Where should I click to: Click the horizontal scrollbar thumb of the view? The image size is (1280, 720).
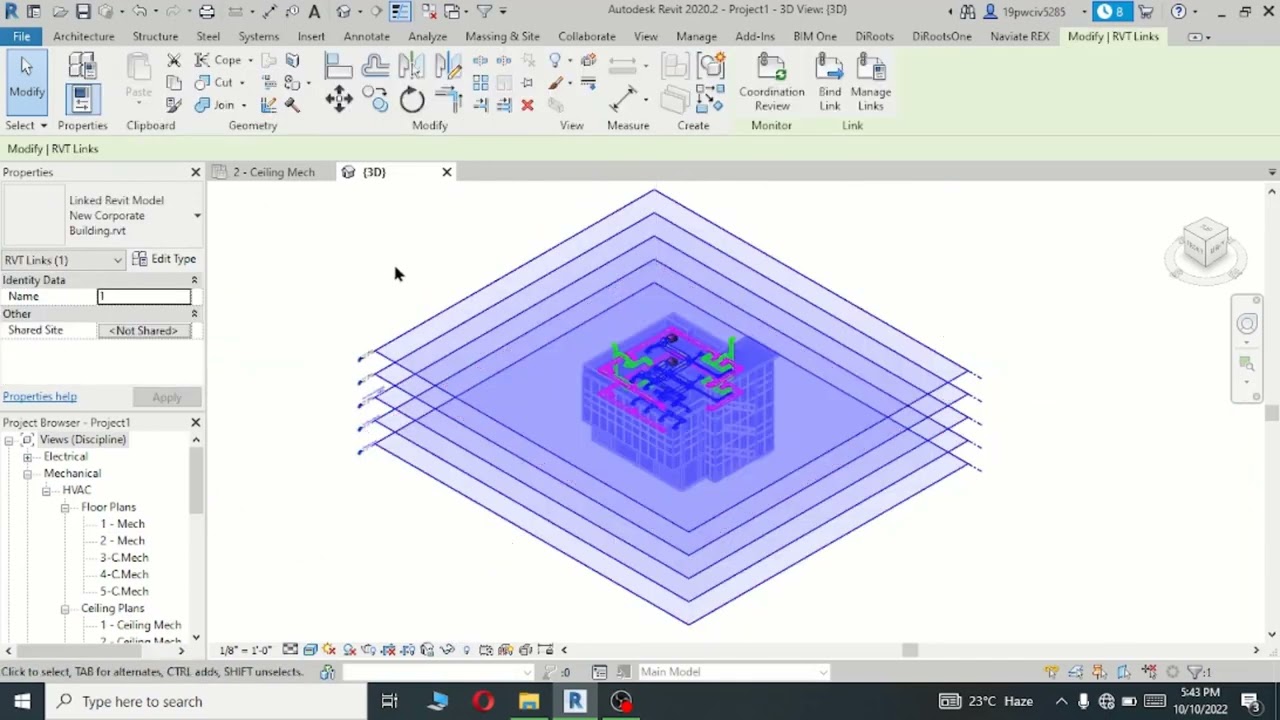[909, 650]
